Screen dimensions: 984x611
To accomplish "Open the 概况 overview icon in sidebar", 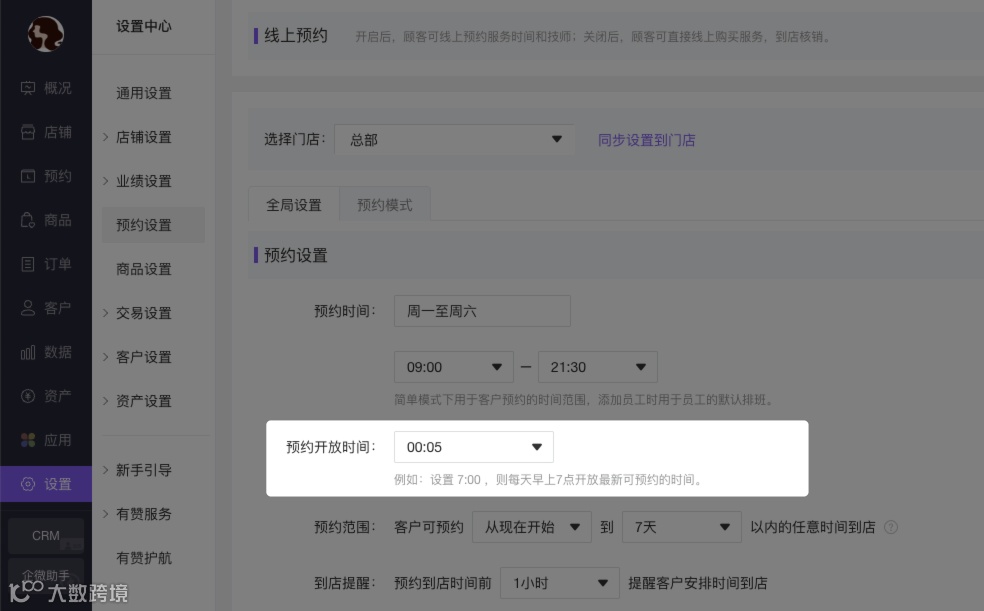I will pos(28,88).
